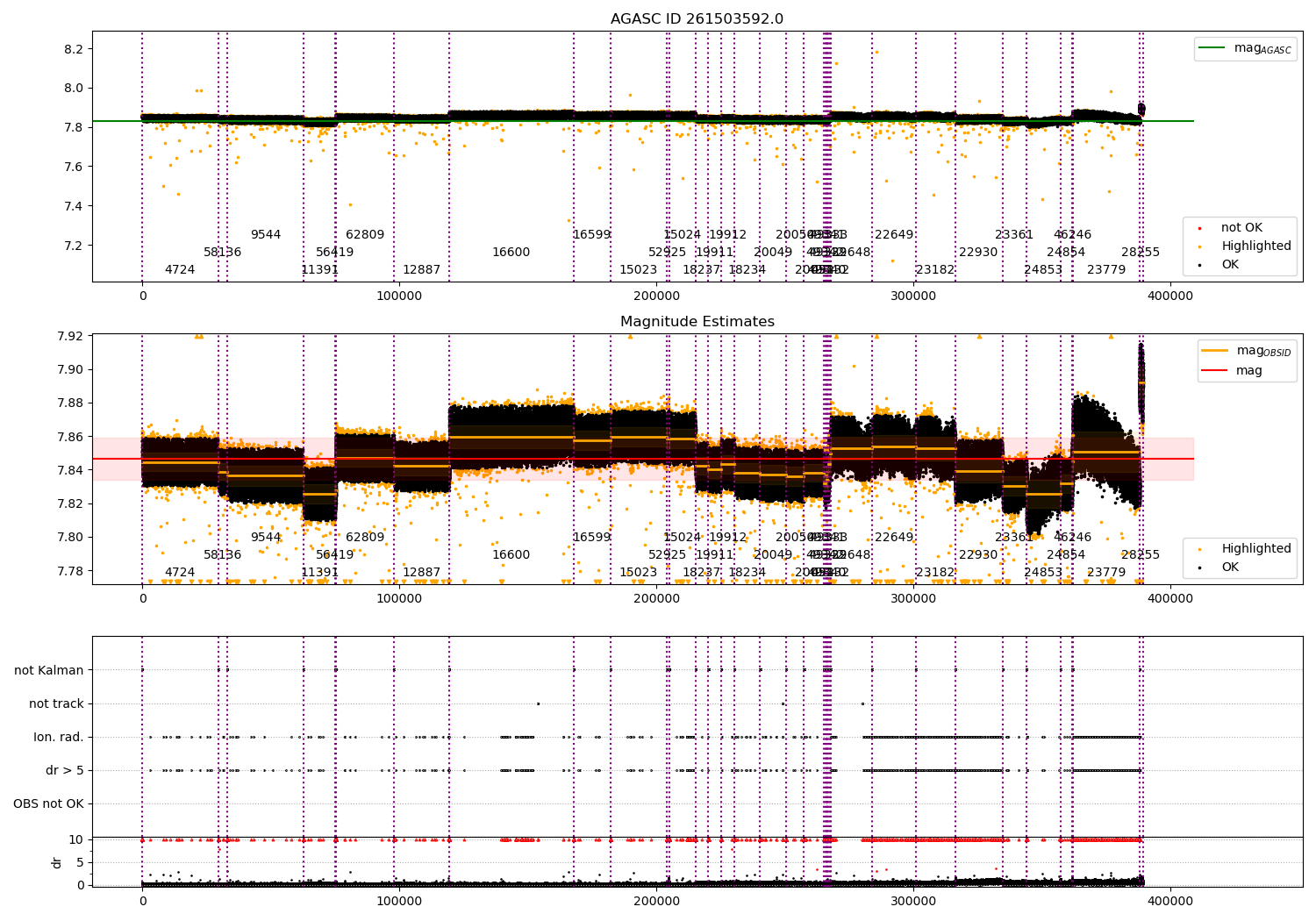Click obsid label 56419 in middle panel

[335, 555]
